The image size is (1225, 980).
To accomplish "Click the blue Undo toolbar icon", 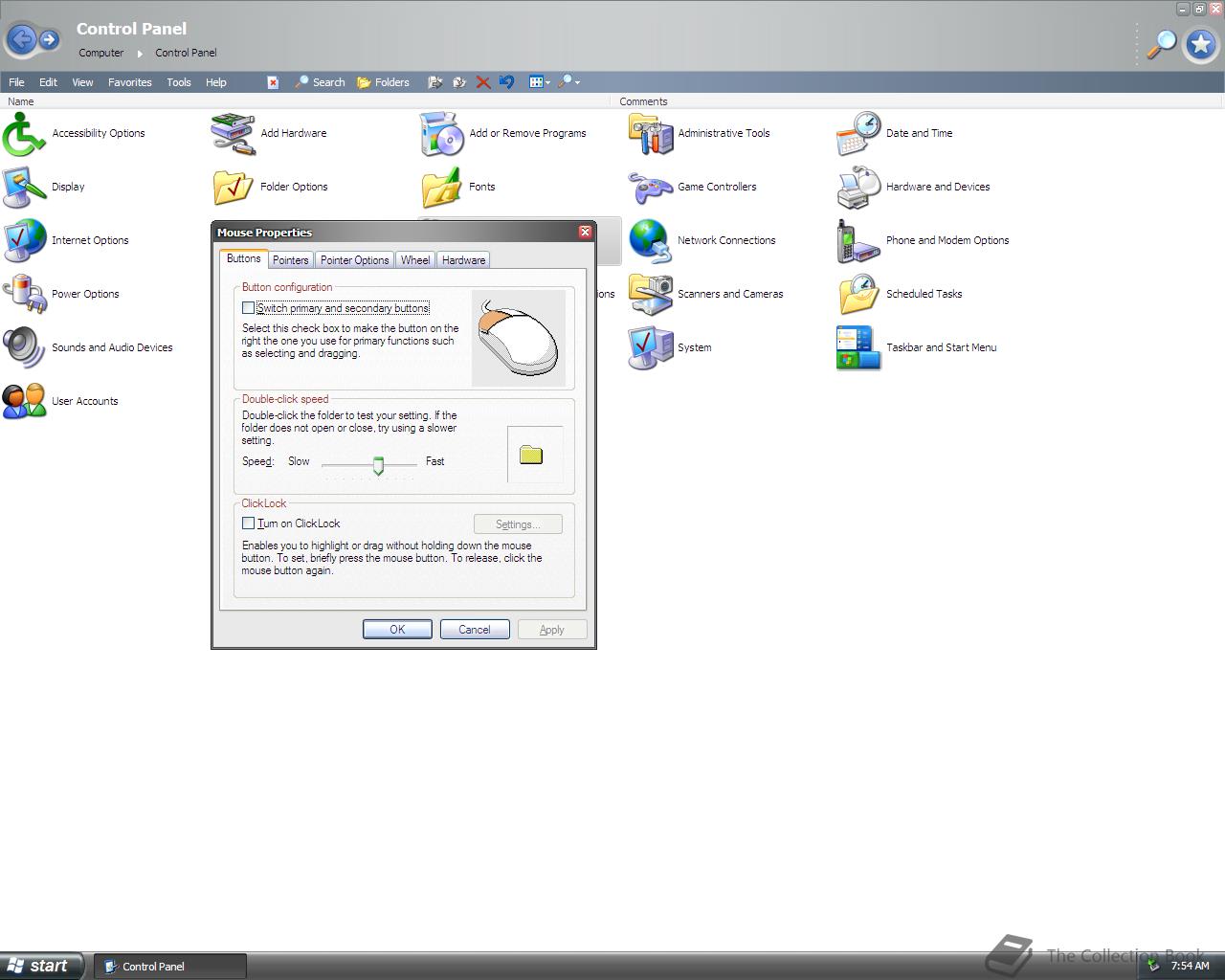I will click(x=506, y=82).
